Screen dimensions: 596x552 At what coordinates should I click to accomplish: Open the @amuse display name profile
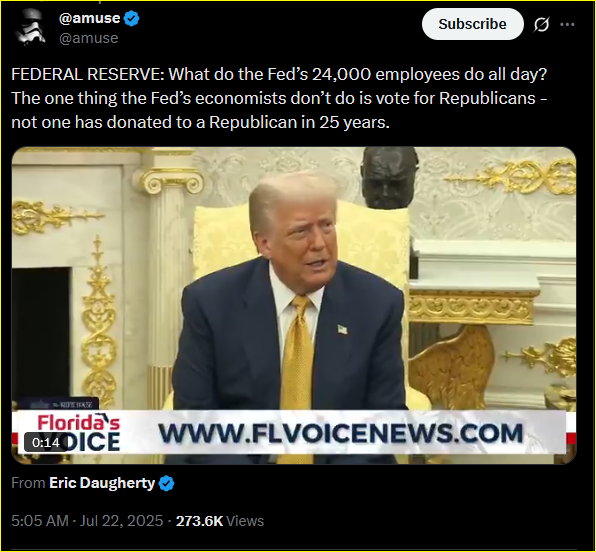pyautogui.click(x=89, y=18)
